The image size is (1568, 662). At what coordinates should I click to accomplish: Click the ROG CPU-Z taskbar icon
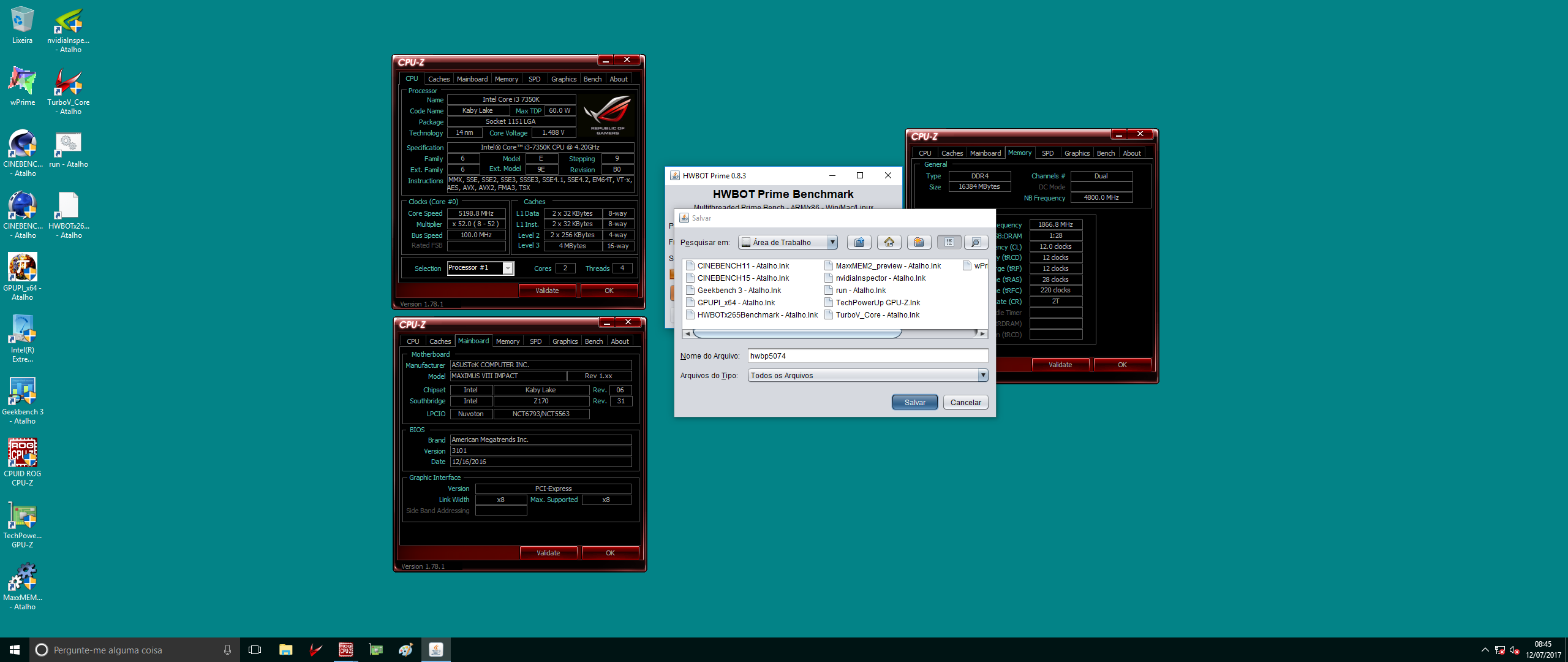pyautogui.click(x=345, y=650)
